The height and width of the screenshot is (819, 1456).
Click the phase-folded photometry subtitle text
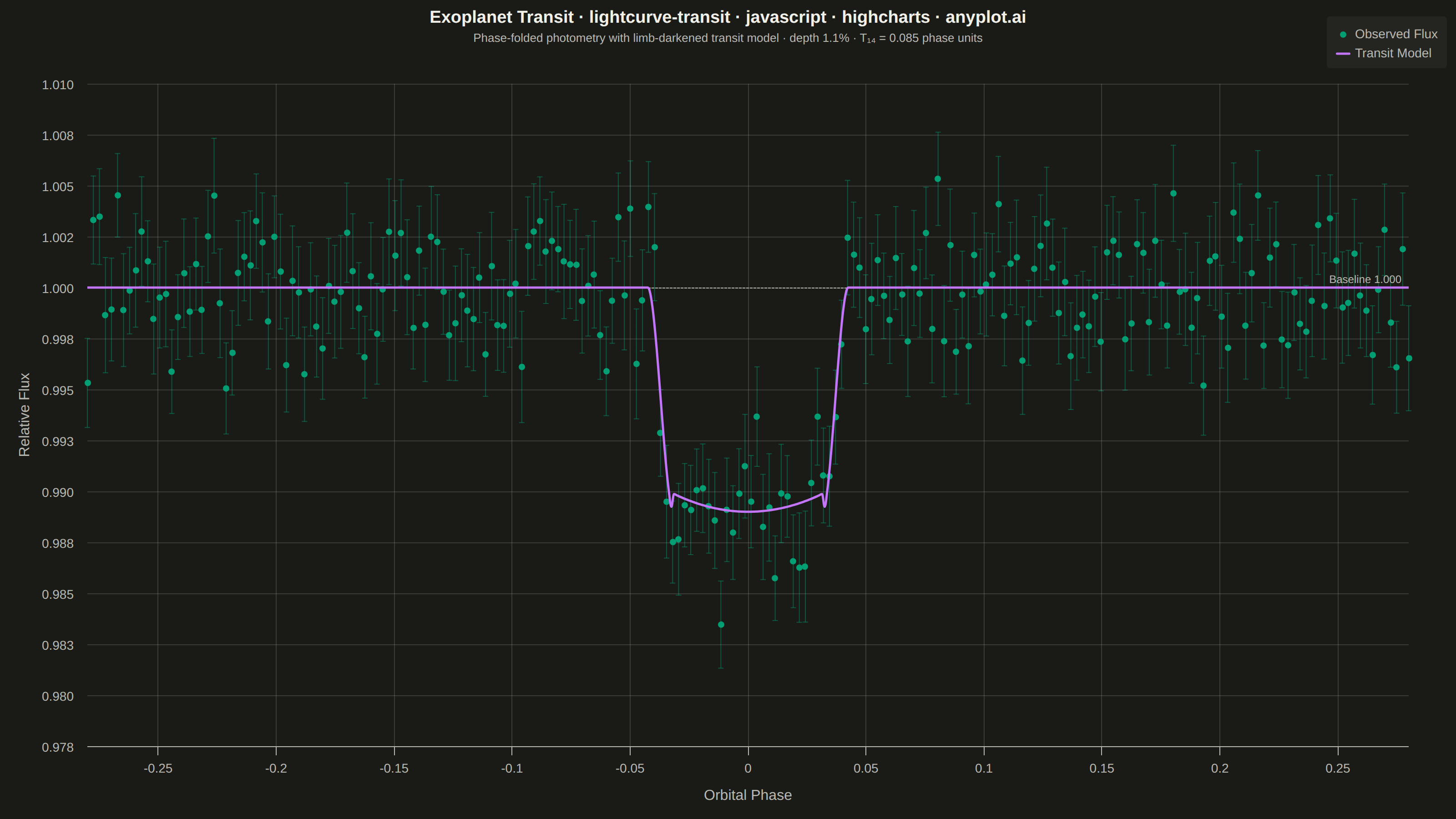(728, 38)
